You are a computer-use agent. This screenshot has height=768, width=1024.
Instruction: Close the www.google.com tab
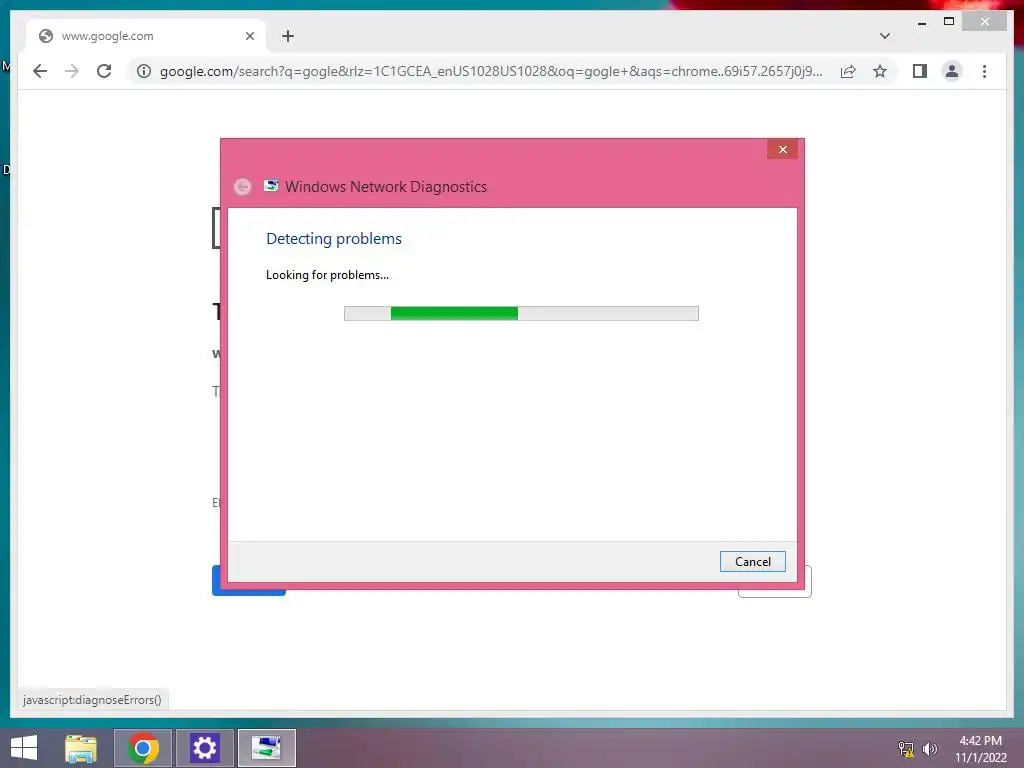[249, 36]
